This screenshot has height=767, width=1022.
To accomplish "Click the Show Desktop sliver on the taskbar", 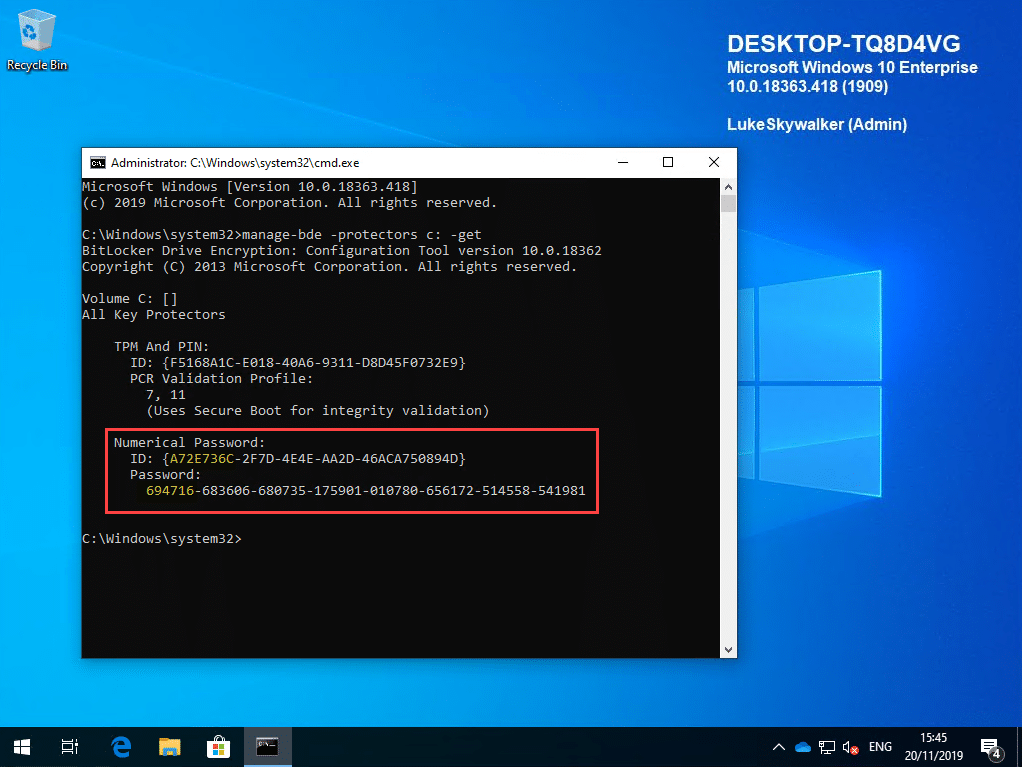I will [x=1019, y=747].
